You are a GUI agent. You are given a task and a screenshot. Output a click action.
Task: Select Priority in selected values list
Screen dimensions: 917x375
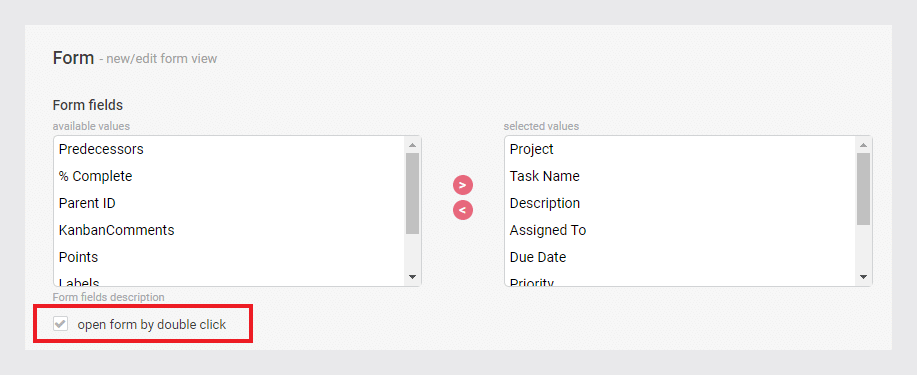pyautogui.click(x=680, y=278)
